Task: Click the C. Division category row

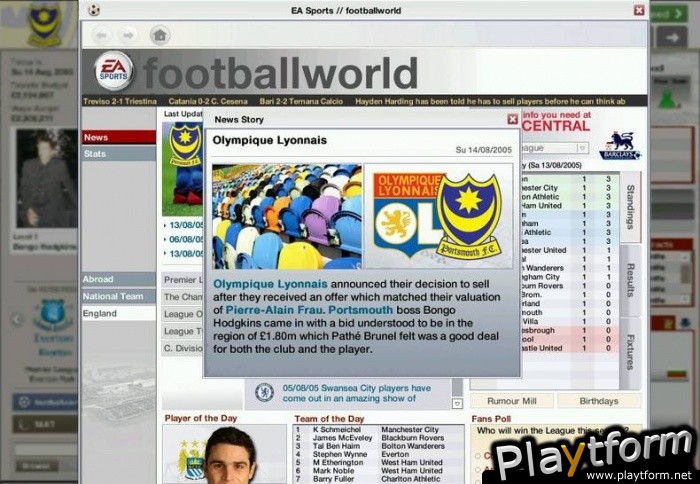Action: pos(183,349)
